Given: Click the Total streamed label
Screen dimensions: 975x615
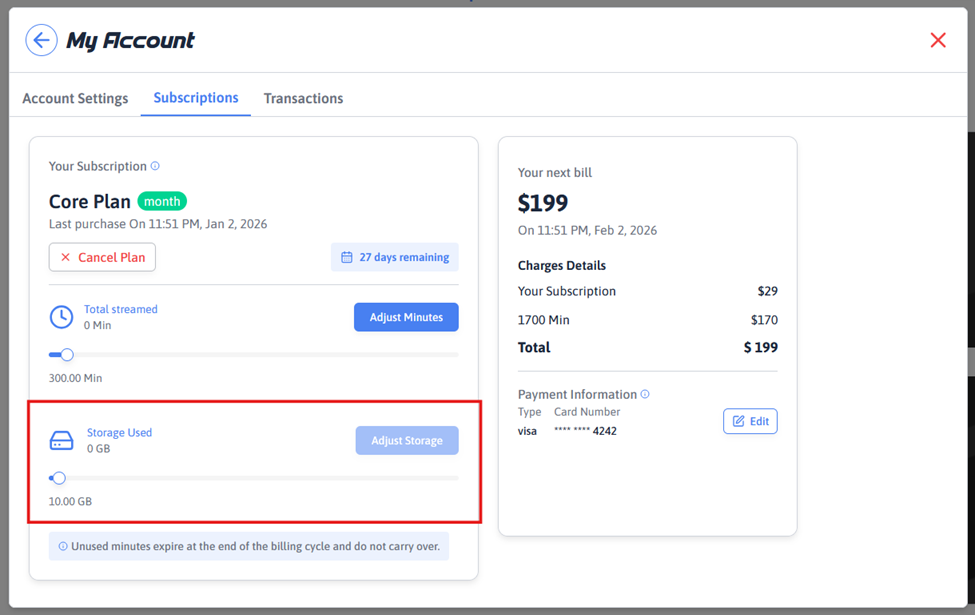Looking at the screenshot, I should tap(120, 309).
